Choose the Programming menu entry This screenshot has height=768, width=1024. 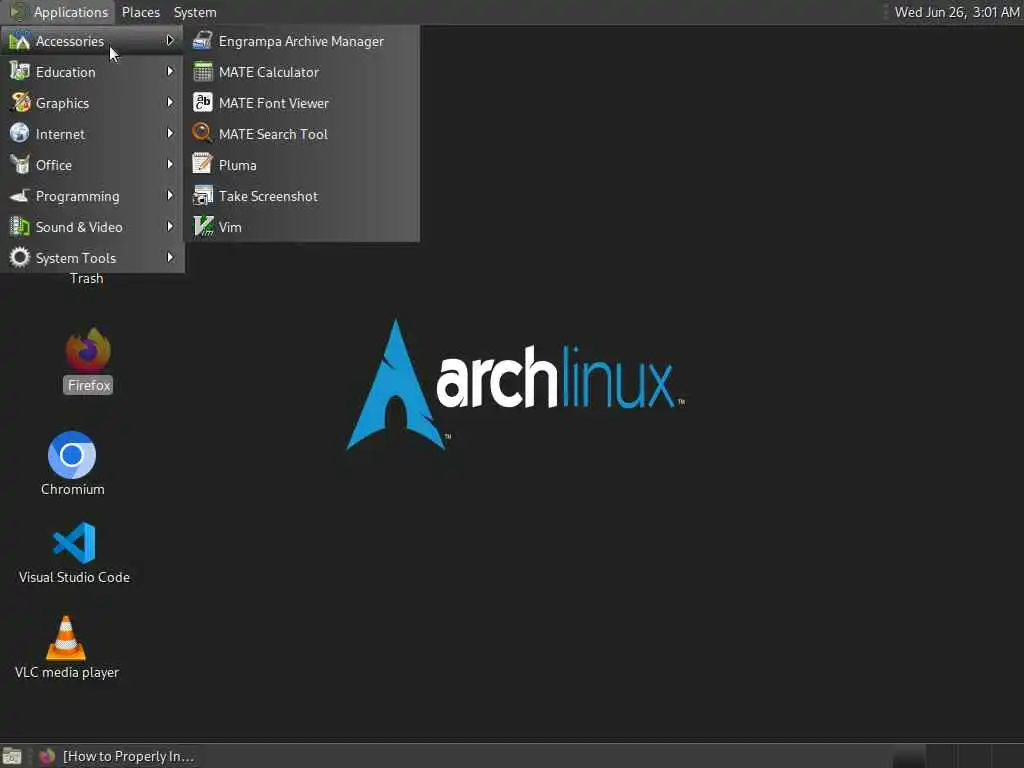(92, 196)
